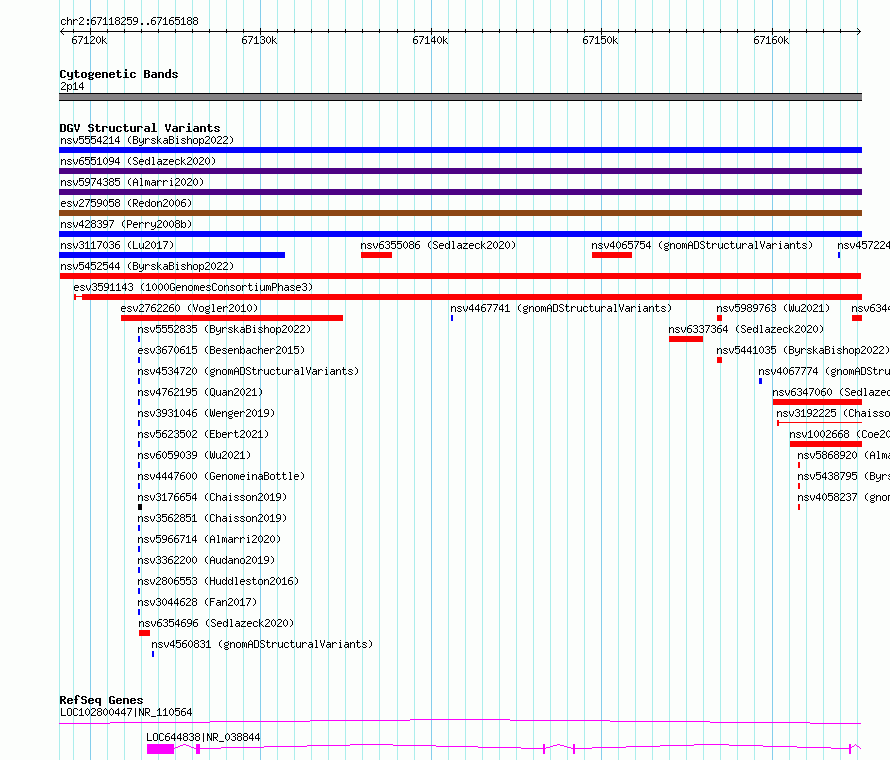This screenshot has width=890, height=760.
Task: Open the nsv6355086 (Sedlazeck2020) label
Action: (x=438, y=245)
